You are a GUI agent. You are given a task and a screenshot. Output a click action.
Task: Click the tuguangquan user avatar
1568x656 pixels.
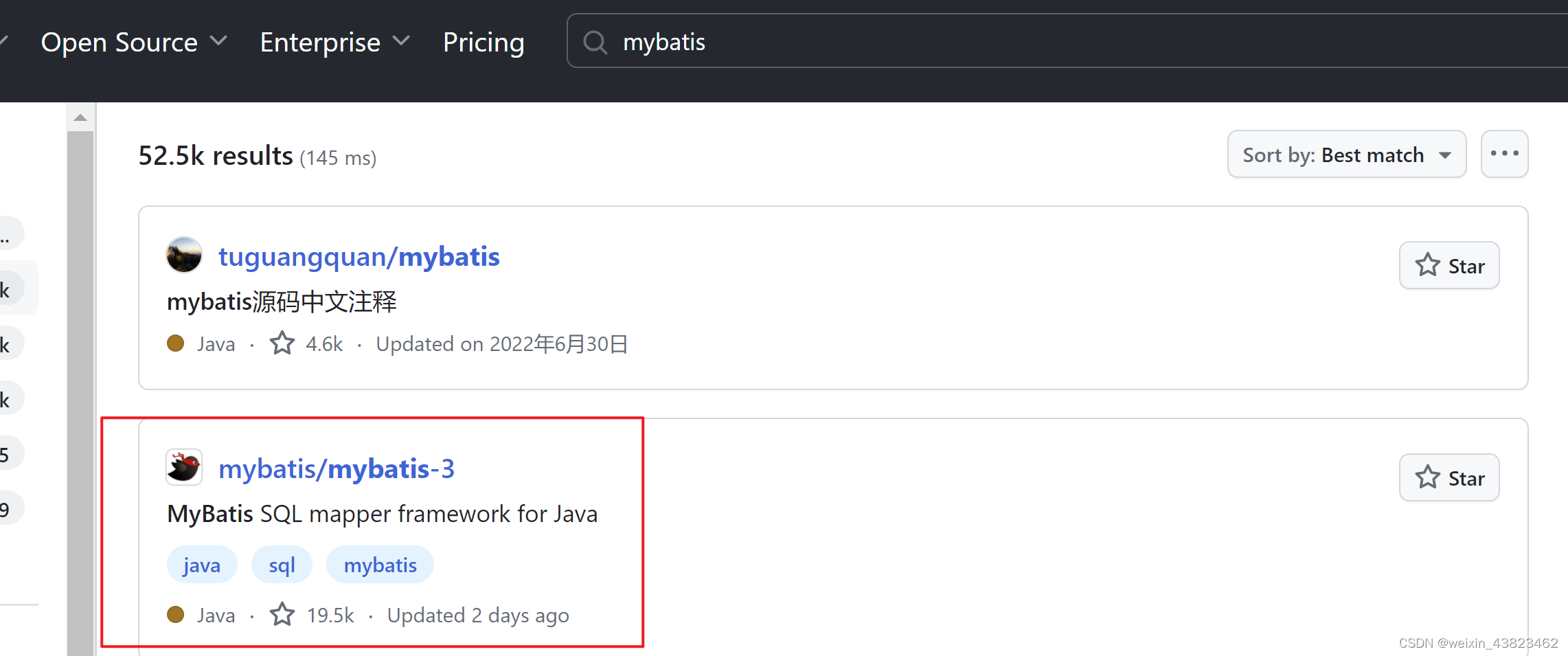click(x=184, y=255)
